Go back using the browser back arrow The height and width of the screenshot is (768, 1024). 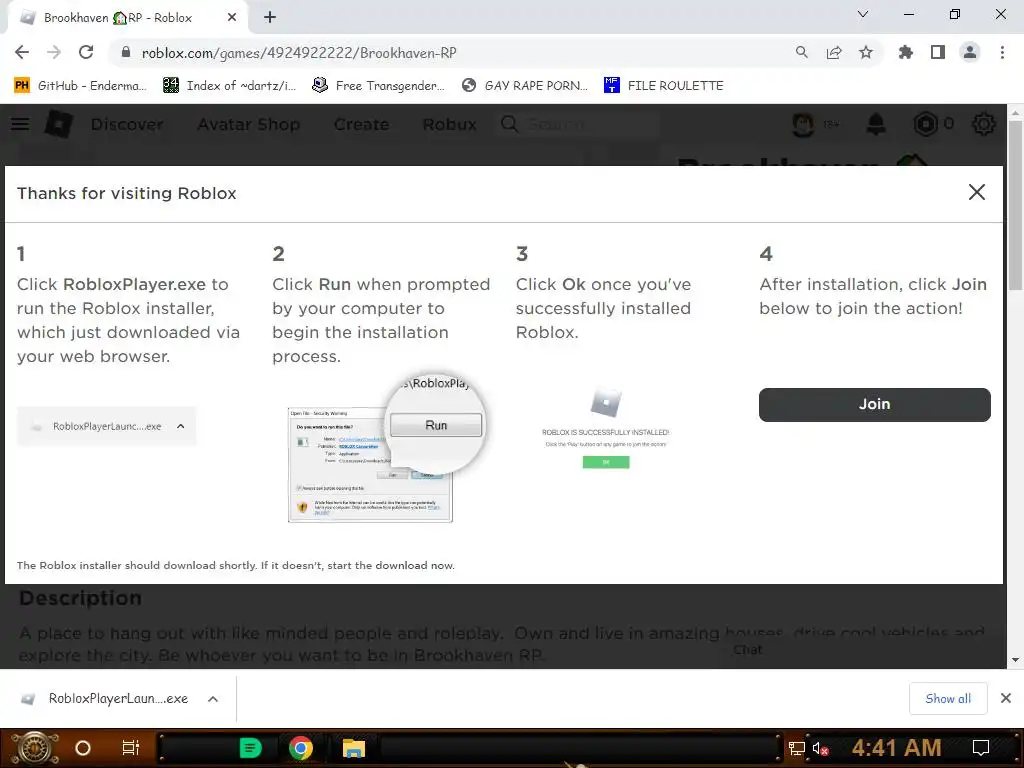point(22,52)
